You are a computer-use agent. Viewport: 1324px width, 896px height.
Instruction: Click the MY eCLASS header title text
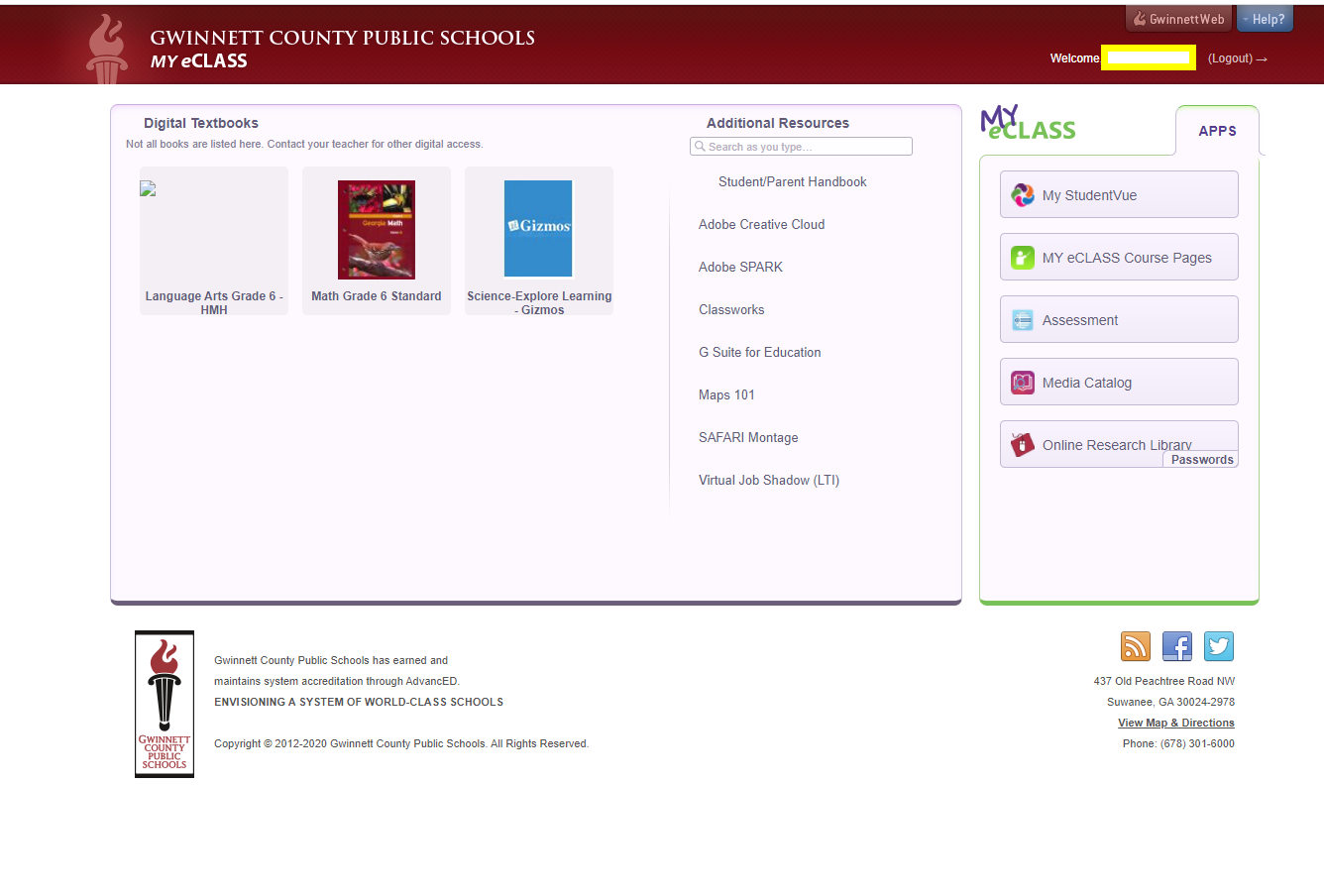tap(199, 60)
